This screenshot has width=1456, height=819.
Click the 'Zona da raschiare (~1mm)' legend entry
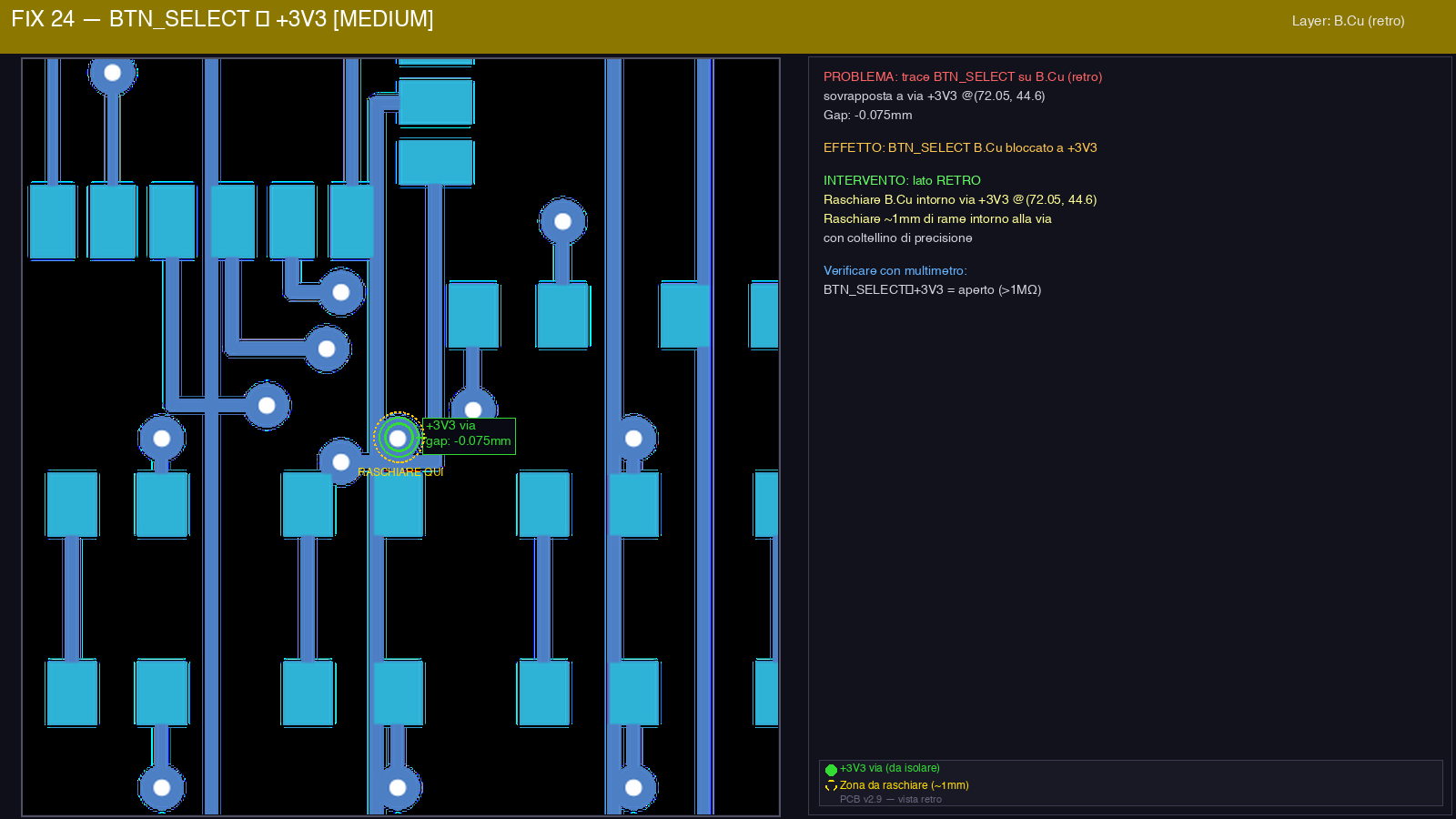[x=904, y=785]
